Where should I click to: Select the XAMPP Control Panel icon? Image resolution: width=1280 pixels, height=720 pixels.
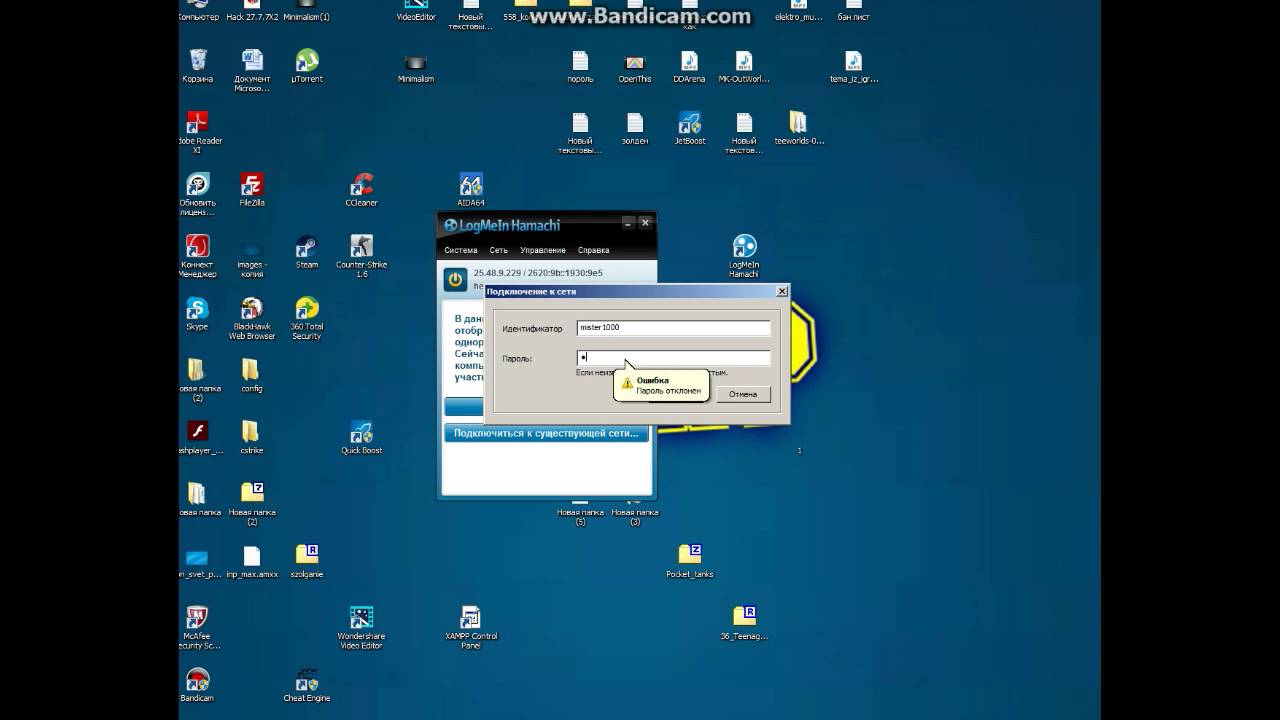[x=471, y=628]
